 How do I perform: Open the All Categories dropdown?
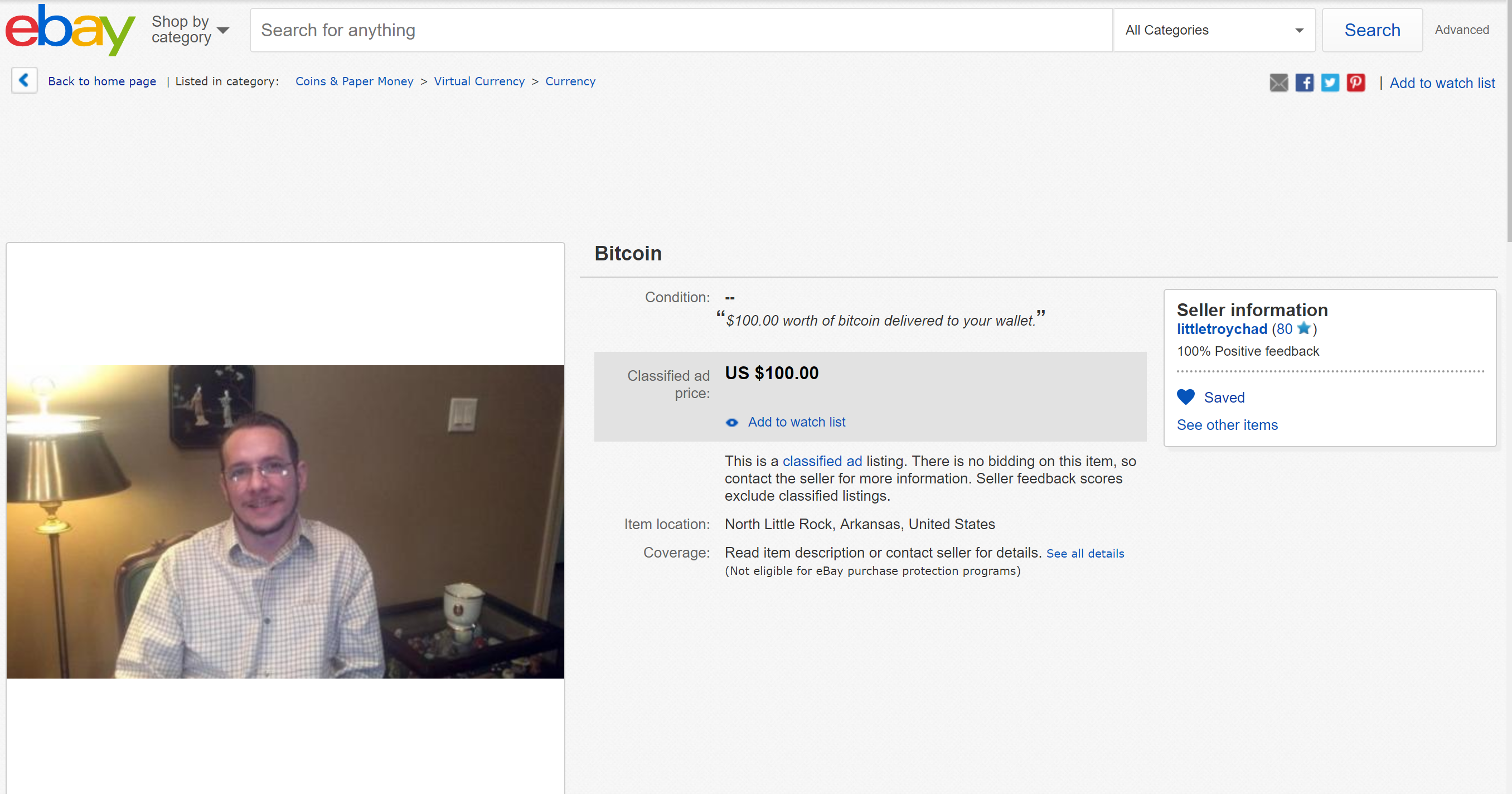(x=1214, y=30)
